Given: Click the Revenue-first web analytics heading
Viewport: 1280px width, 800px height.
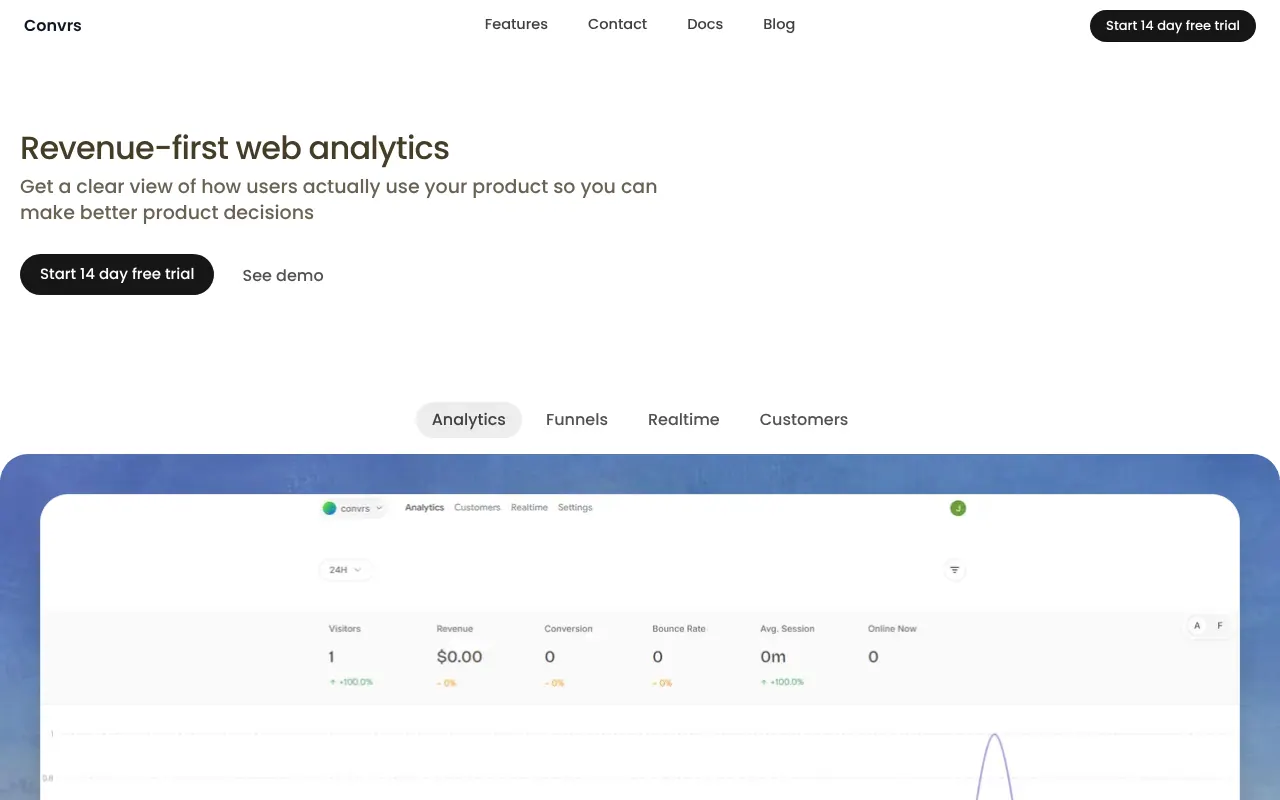Looking at the screenshot, I should click(x=235, y=148).
